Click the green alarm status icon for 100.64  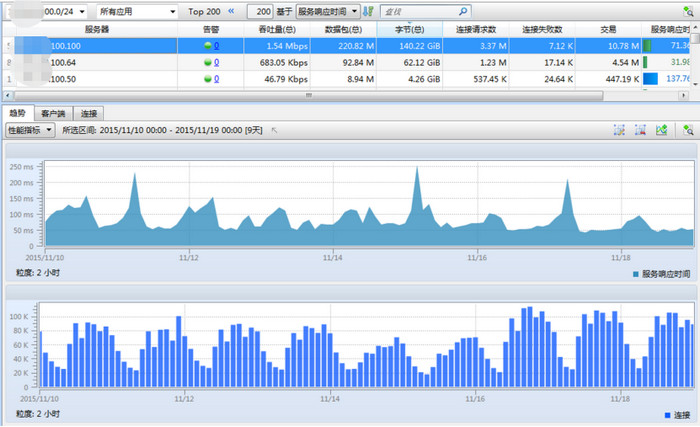(207, 62)
